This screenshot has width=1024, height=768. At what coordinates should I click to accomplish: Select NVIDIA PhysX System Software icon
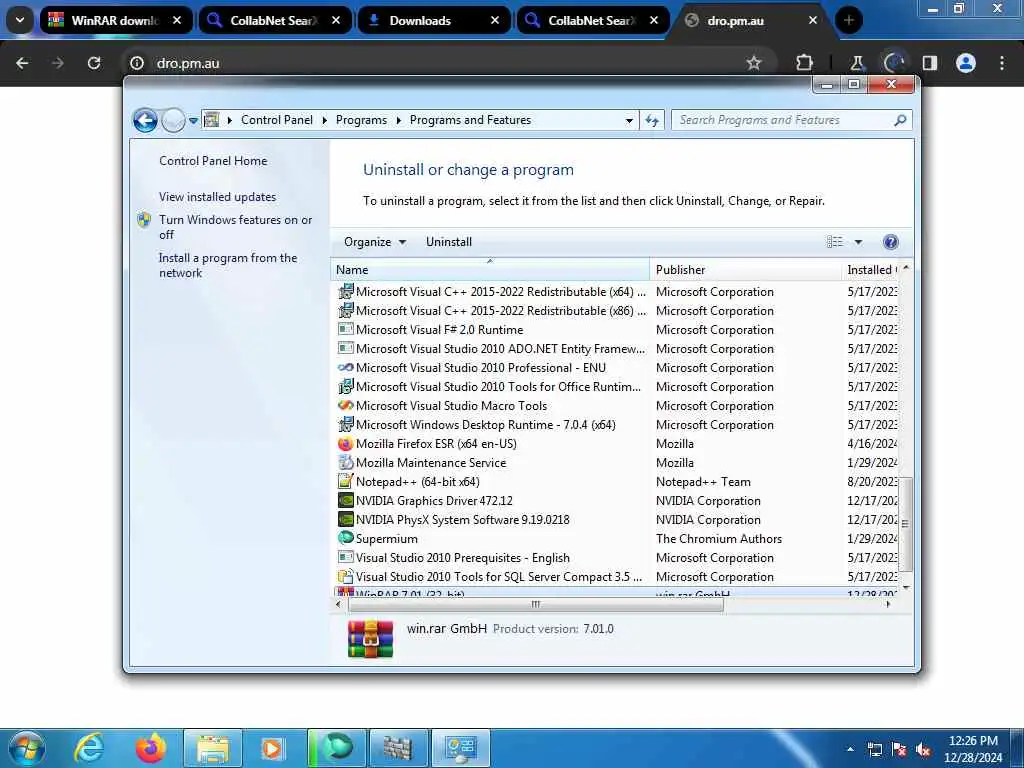tap(345, 519)
